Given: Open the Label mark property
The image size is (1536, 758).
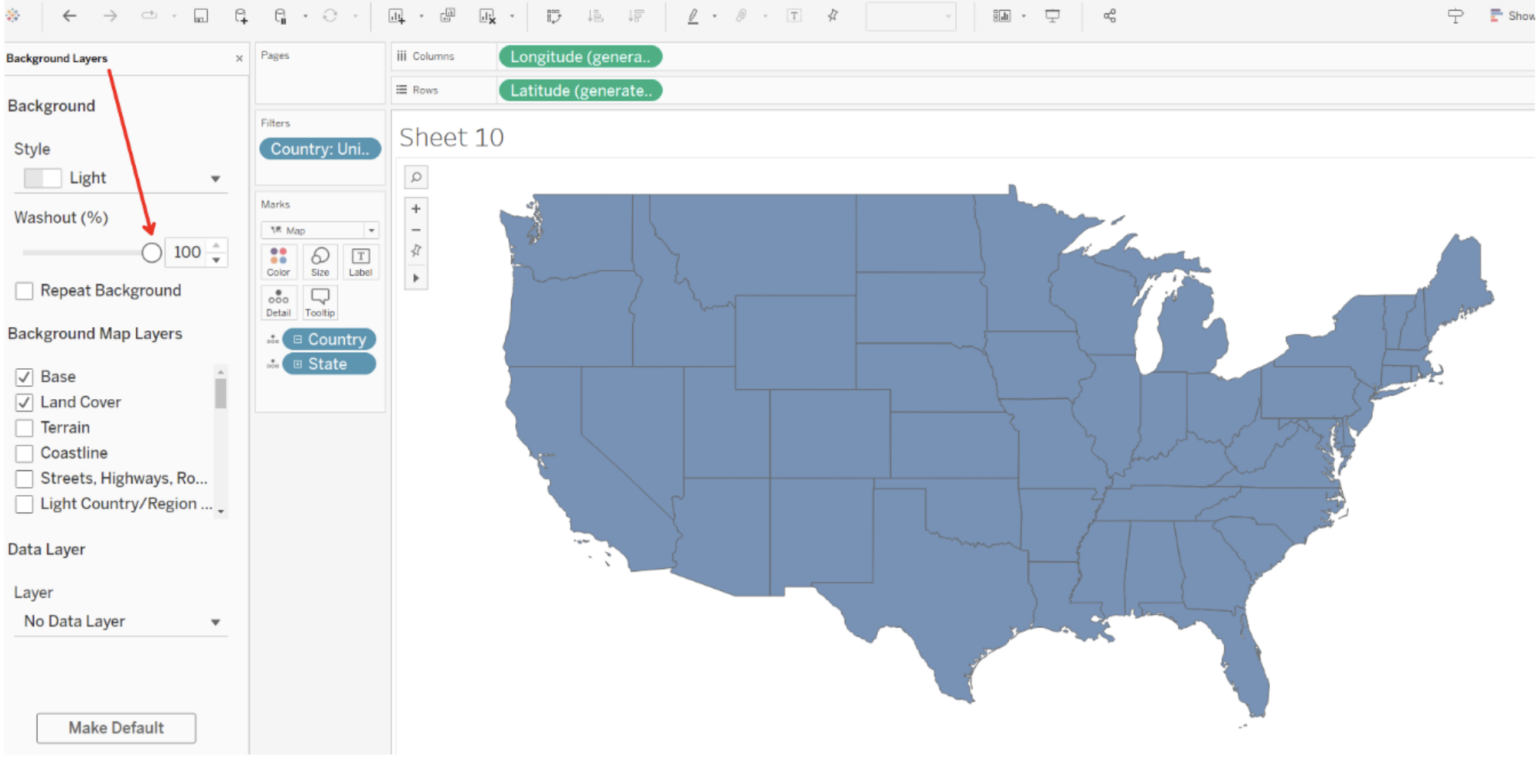Looking at the screenshot, I should coord(360,262).
